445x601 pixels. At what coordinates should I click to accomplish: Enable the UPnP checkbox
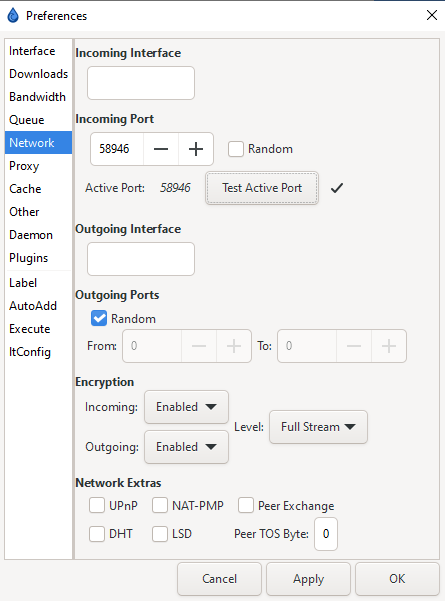(97, 505)
